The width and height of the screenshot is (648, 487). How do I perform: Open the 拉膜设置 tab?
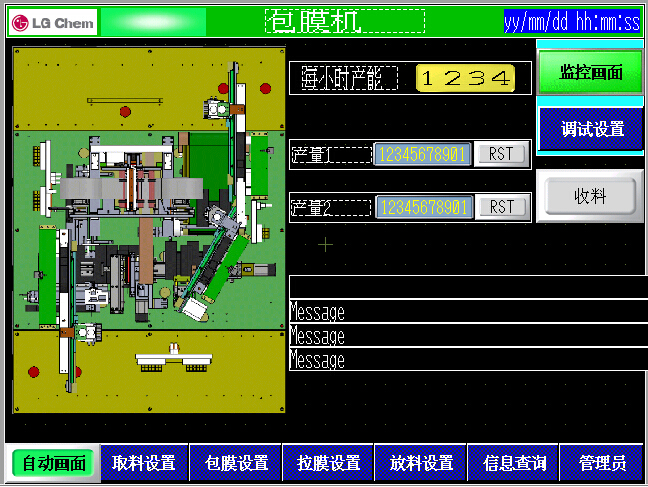(x=329, y=463)
